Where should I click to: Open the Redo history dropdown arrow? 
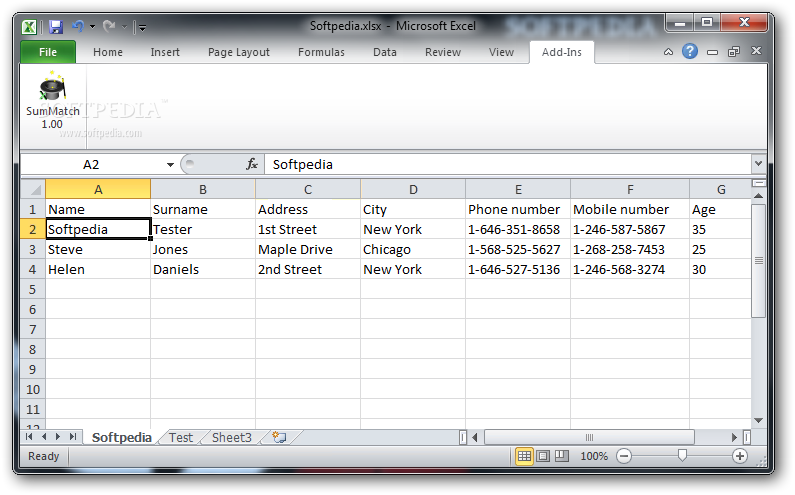124,26
